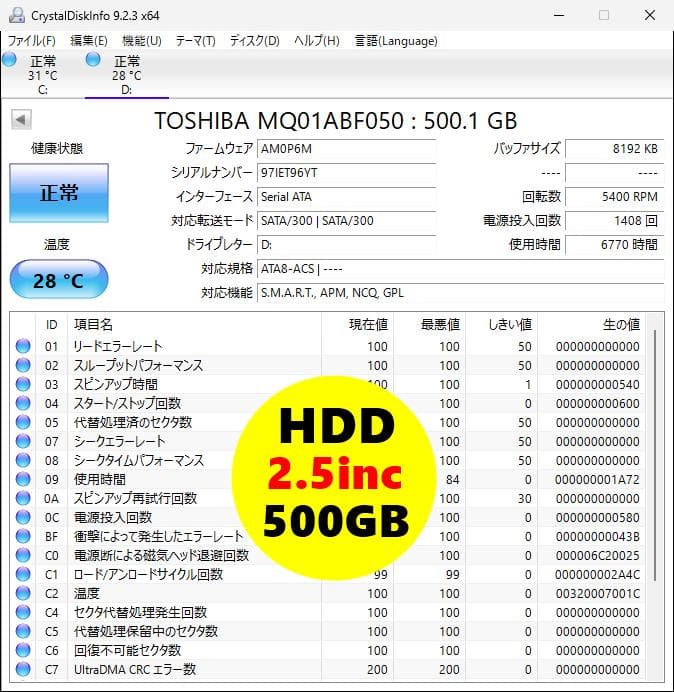Click the SMART list vertical scrollbar
Screen dimensions: 674x692
click(655, 455)
